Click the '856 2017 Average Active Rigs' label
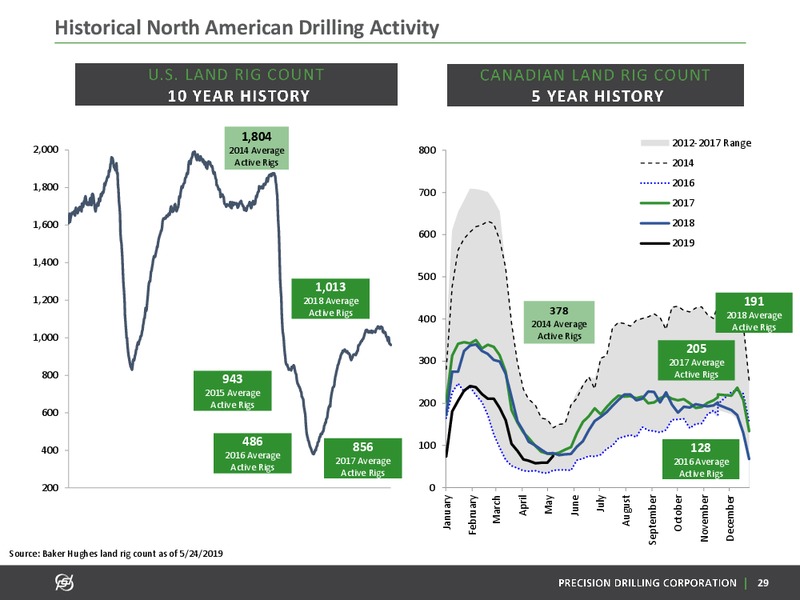The height and width of the screenshot is (600, 800). coord(363,458)
